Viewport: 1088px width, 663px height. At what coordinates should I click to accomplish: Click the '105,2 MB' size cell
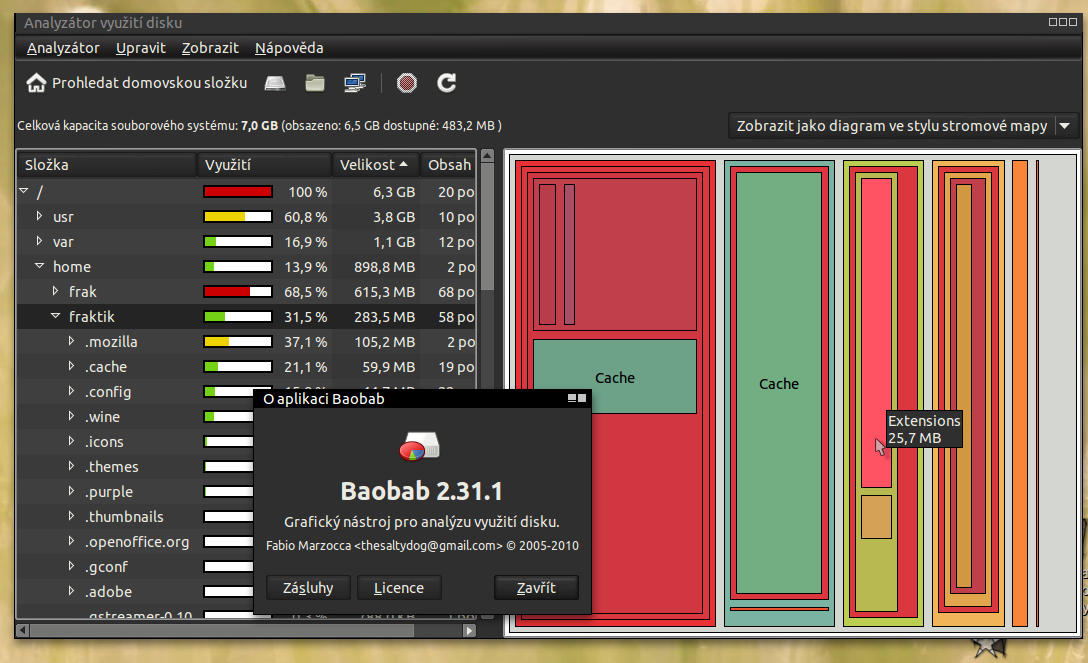384,341
